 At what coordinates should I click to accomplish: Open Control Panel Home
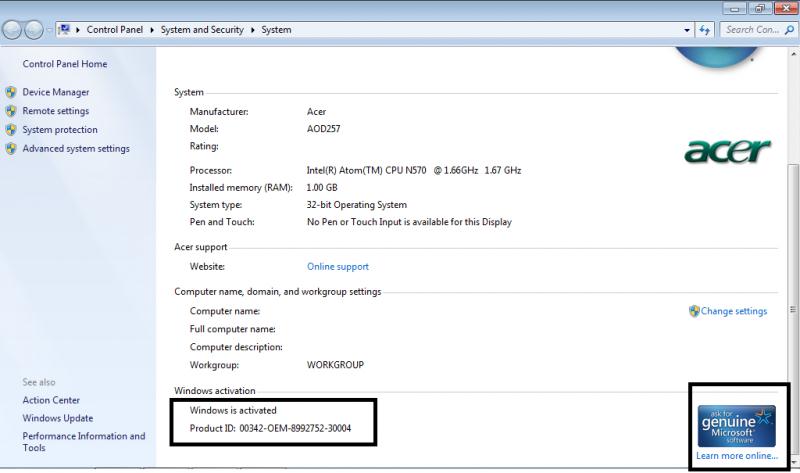64,64
